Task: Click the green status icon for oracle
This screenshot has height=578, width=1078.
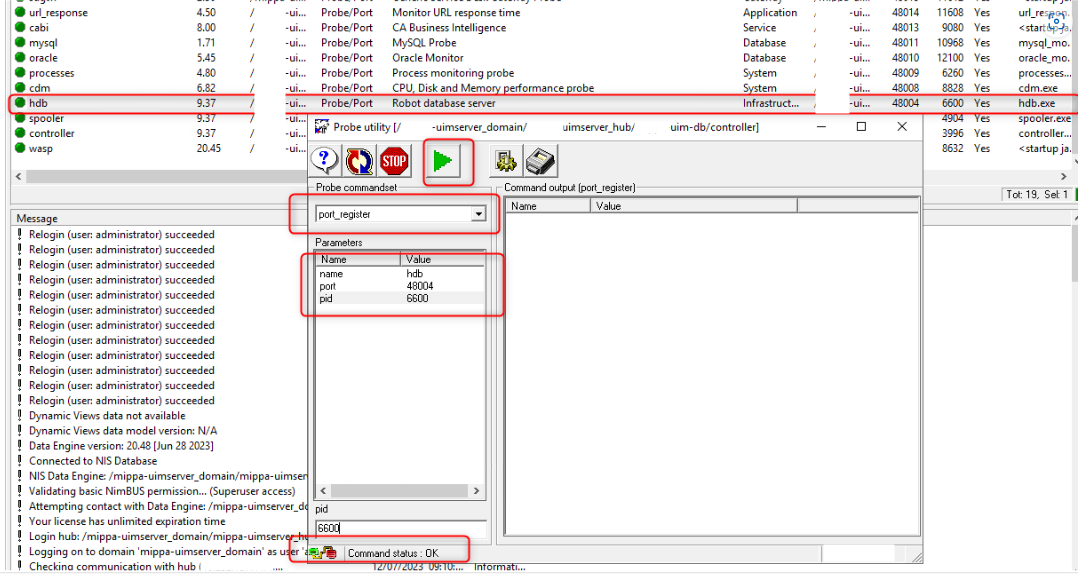Action: [x=20, y=58]
